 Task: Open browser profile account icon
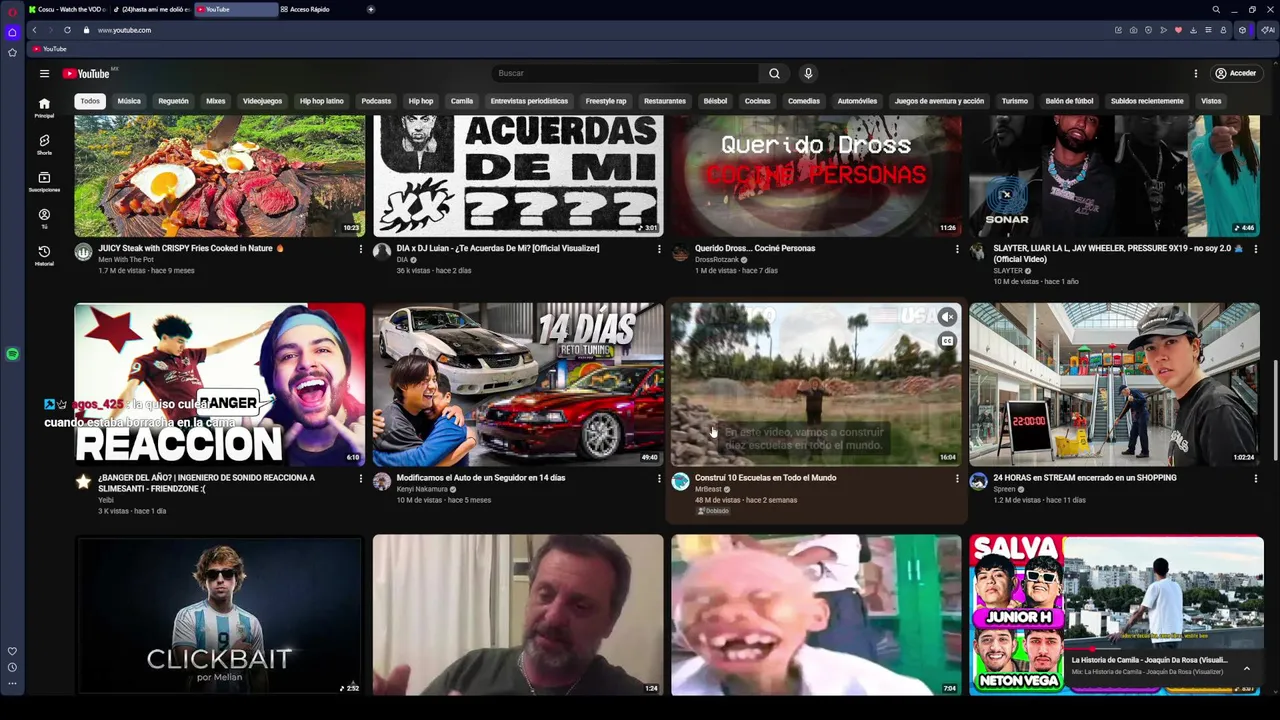[1223, 30]
